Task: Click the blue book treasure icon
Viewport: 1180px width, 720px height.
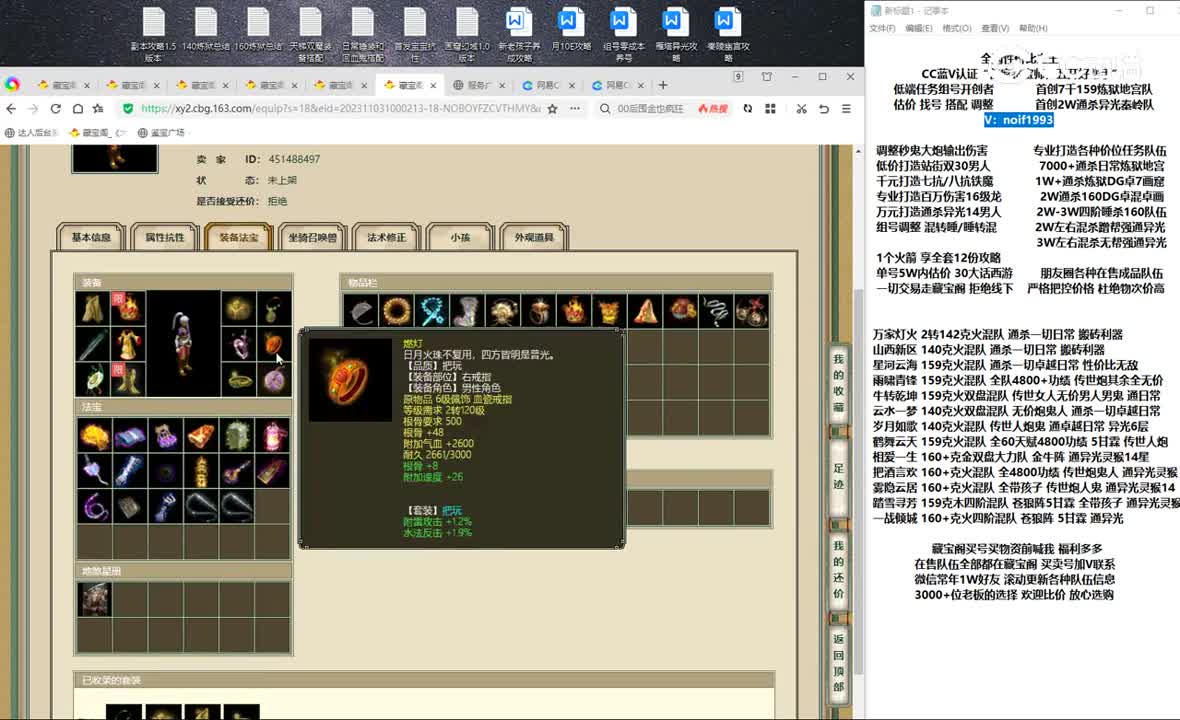Action: 129,436
